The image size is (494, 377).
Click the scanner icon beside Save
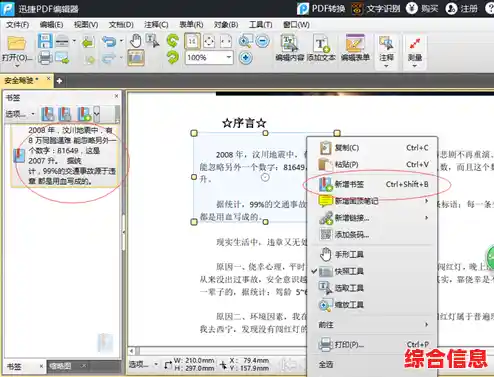(62, 41)
